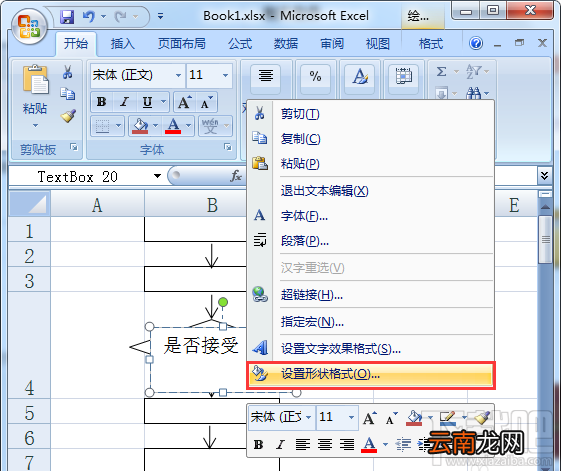Switch to the 数据 tab
This screenshot has width=561, height=471.
coord(286,44)
